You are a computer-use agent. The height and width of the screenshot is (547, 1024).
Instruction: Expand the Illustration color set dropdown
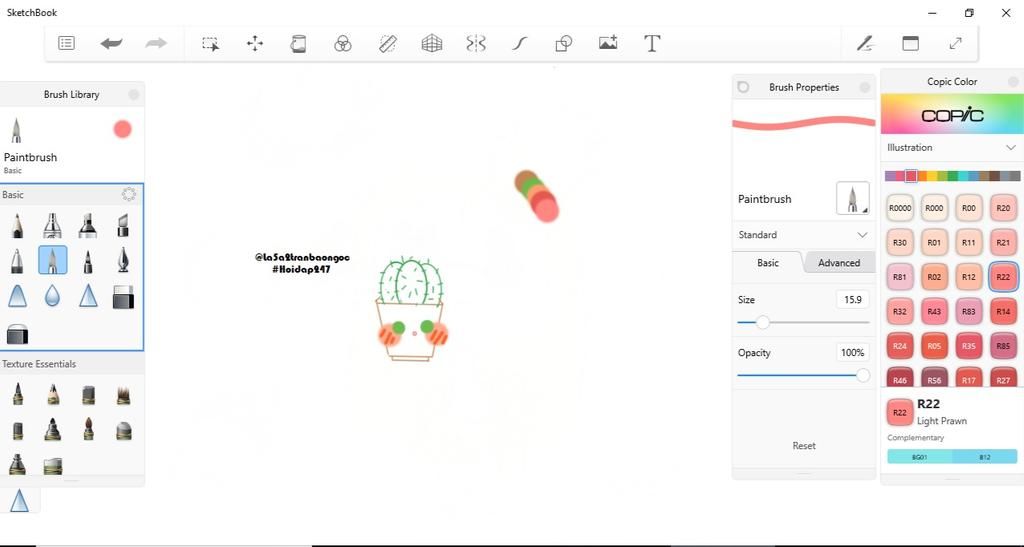pos(952,148)
